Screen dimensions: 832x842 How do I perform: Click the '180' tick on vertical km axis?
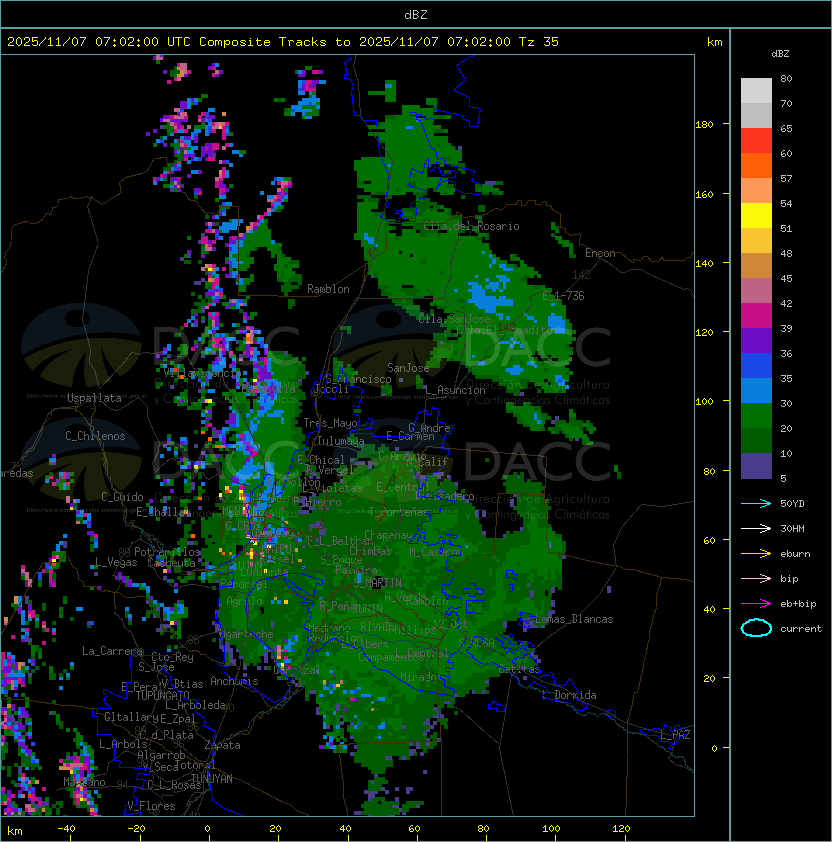point(704,125)
